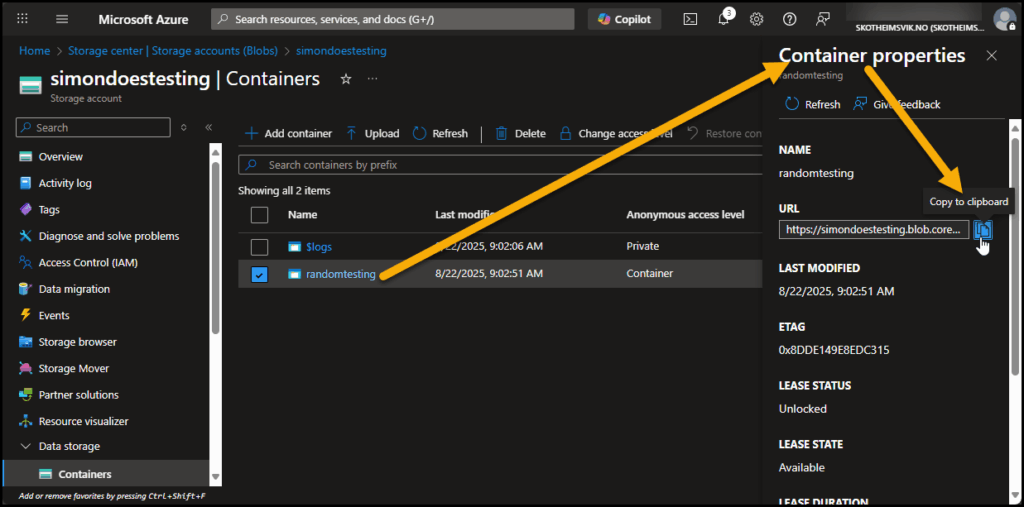Open the feedback icon in top bar
This screenshot has width=1024, height=507.
pos(823,19)
